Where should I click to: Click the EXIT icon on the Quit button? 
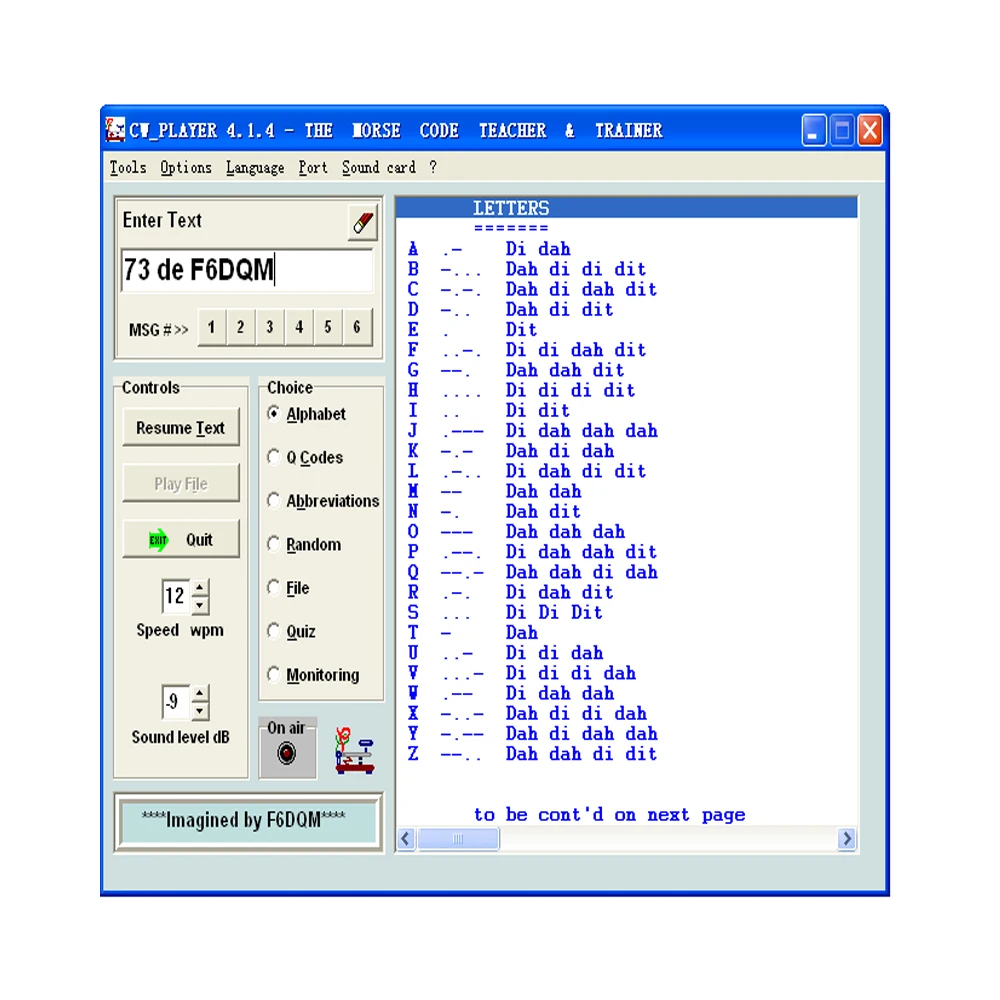point(158,539)
